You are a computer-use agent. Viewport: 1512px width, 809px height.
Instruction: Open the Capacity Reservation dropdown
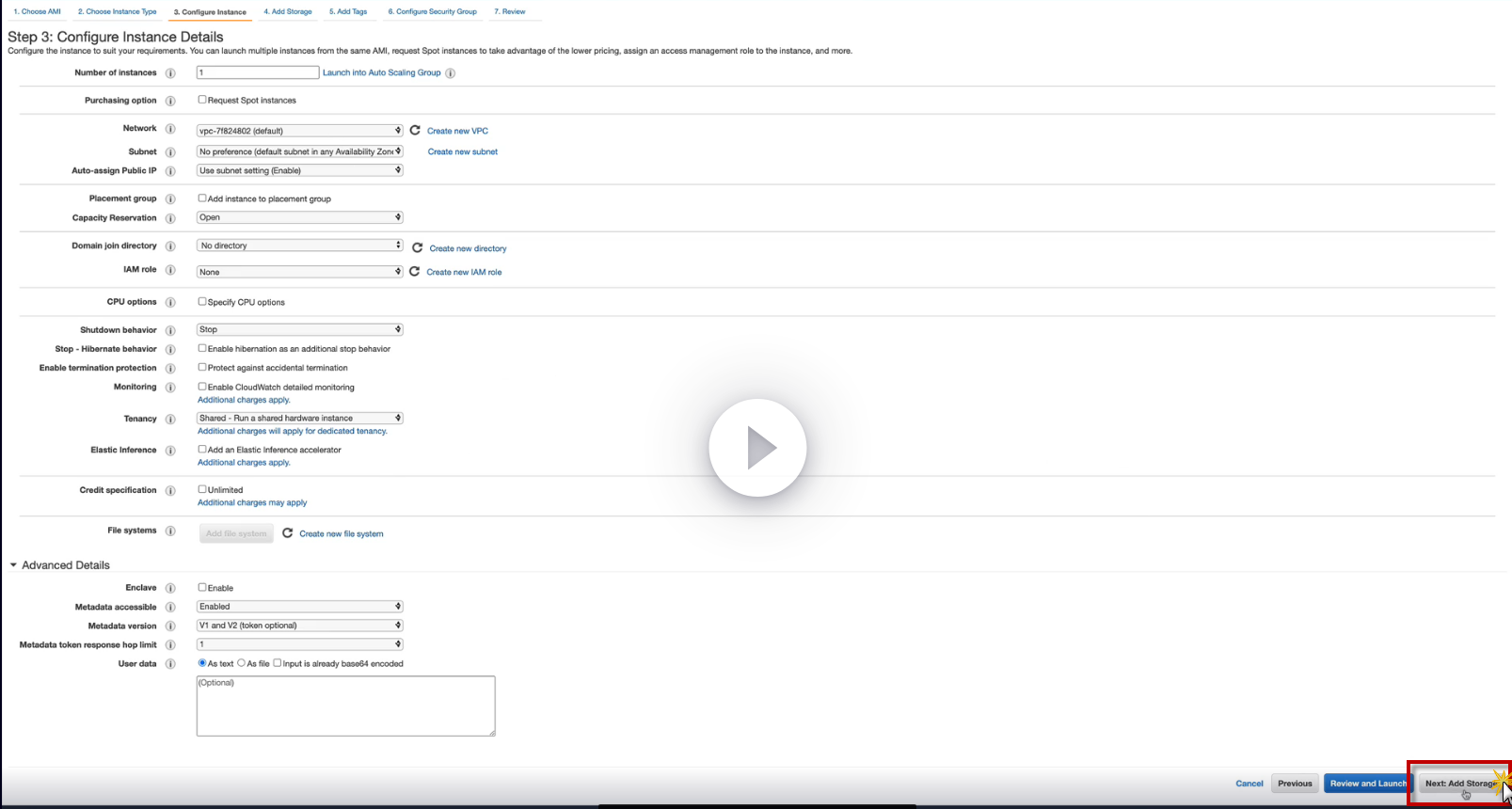(x=300, y=217)
